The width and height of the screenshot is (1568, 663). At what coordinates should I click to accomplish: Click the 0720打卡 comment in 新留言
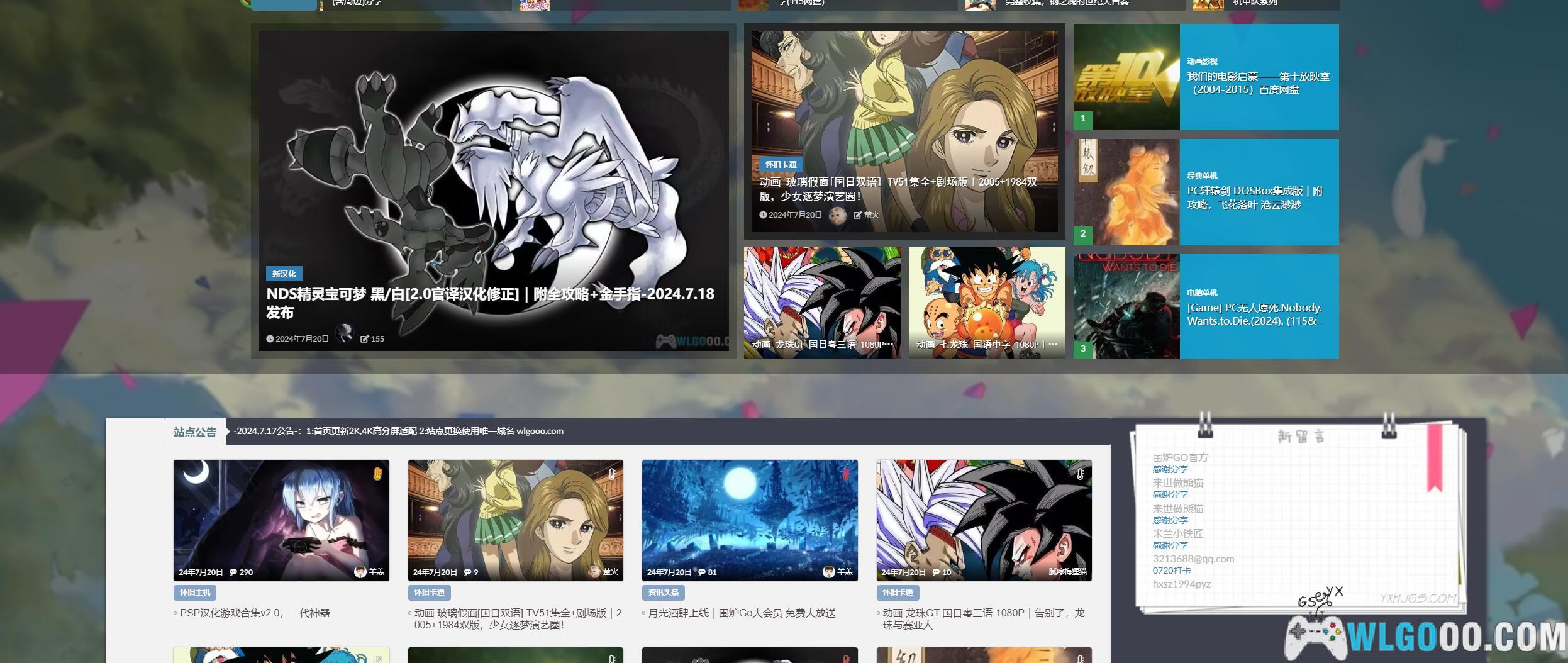coord(1171,571)
